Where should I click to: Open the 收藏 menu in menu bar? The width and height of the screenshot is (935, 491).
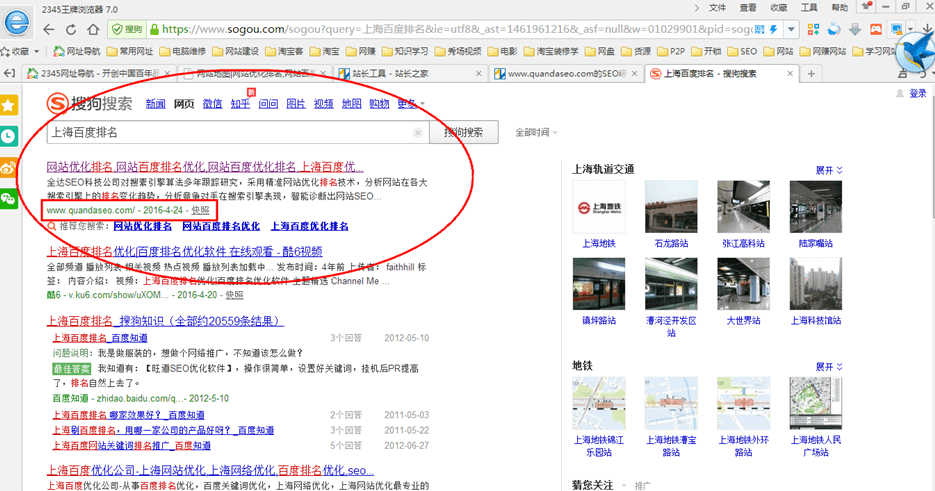pyautogui.click(x=779, y=8)
